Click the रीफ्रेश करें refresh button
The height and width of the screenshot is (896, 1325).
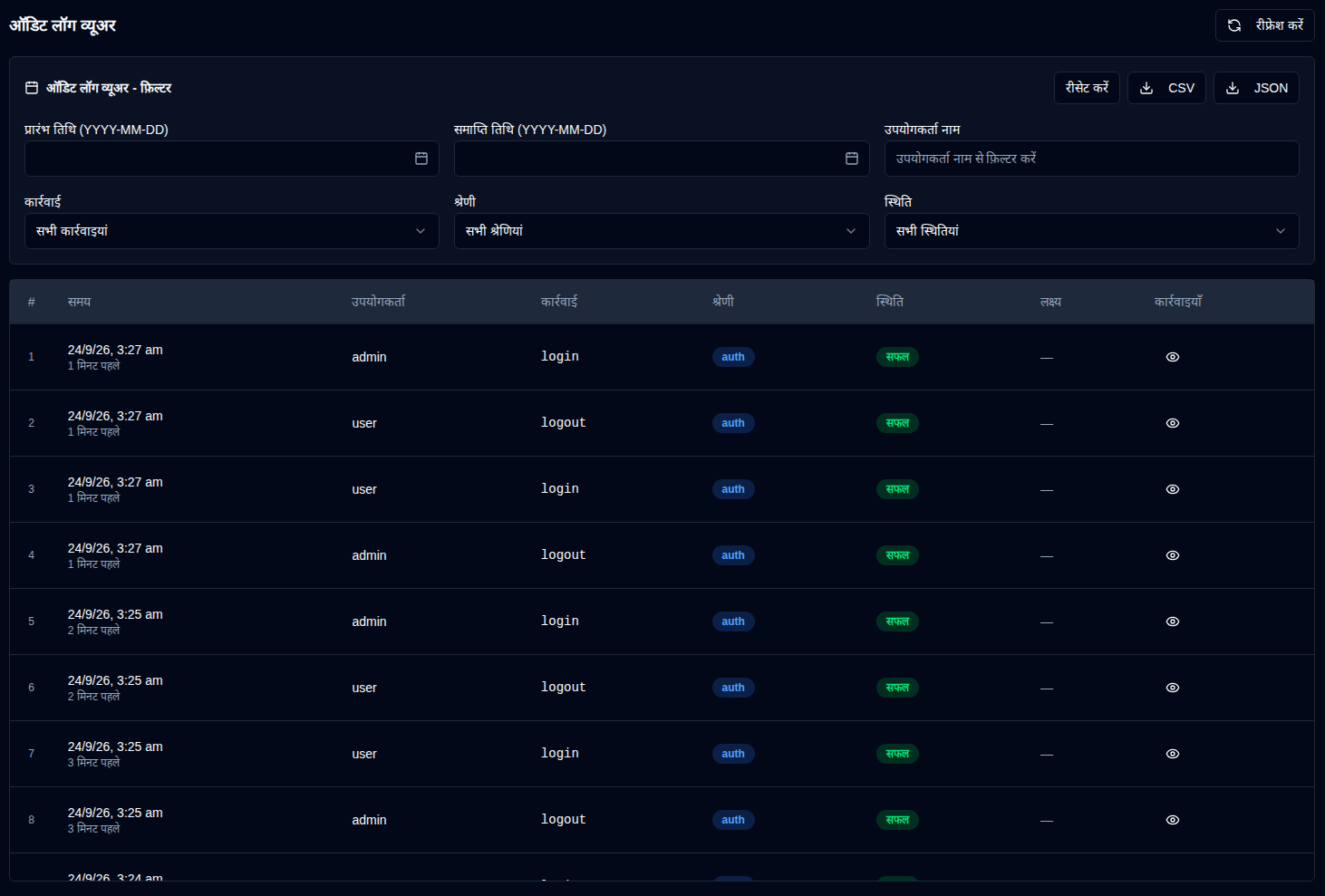pyautogui.click(x=1264, y=25)
